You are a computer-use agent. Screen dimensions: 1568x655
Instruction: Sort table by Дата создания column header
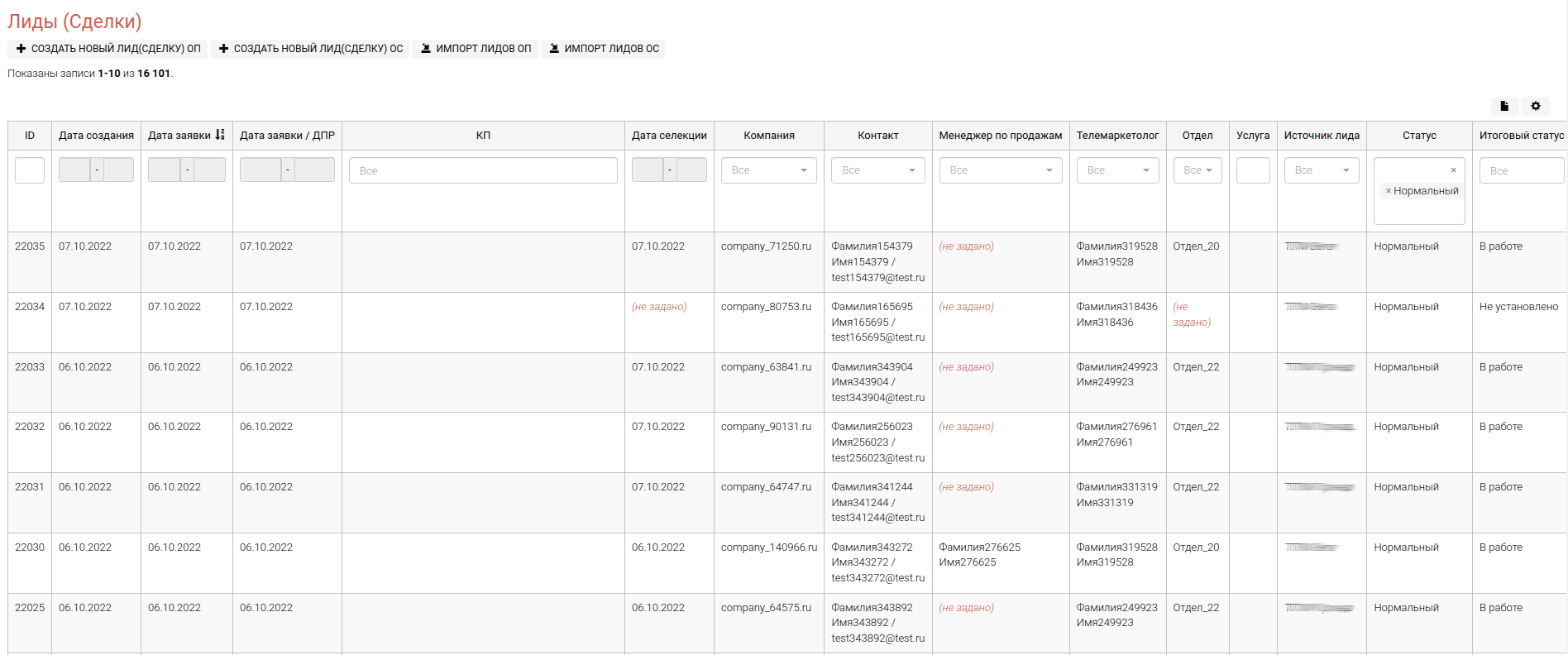point(96,136)
